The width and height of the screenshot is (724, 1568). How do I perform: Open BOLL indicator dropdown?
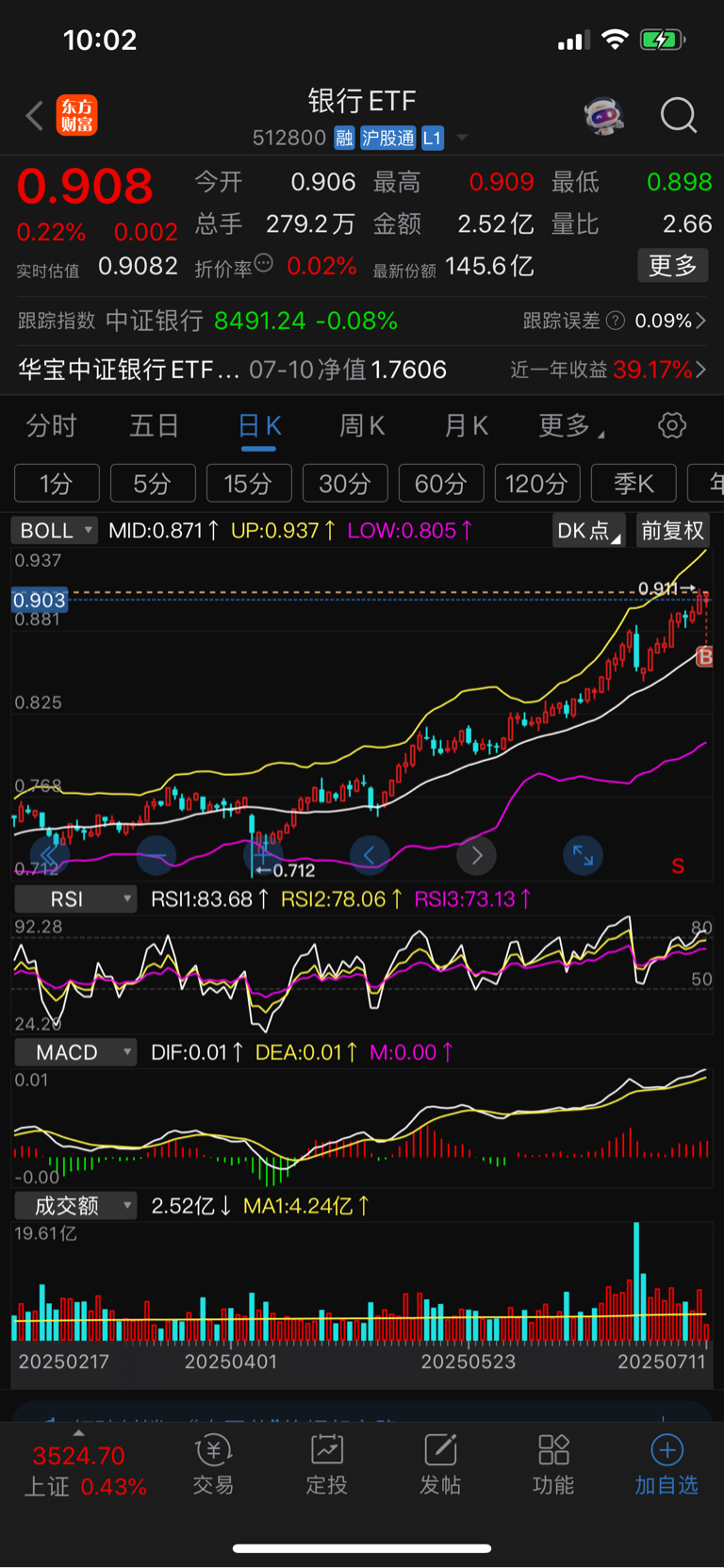pyautogui.click(x=55, y=530)
